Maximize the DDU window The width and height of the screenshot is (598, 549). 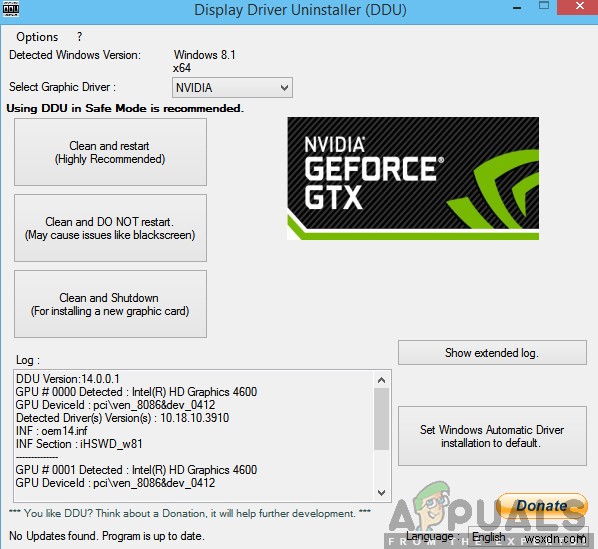click(544, 5)
